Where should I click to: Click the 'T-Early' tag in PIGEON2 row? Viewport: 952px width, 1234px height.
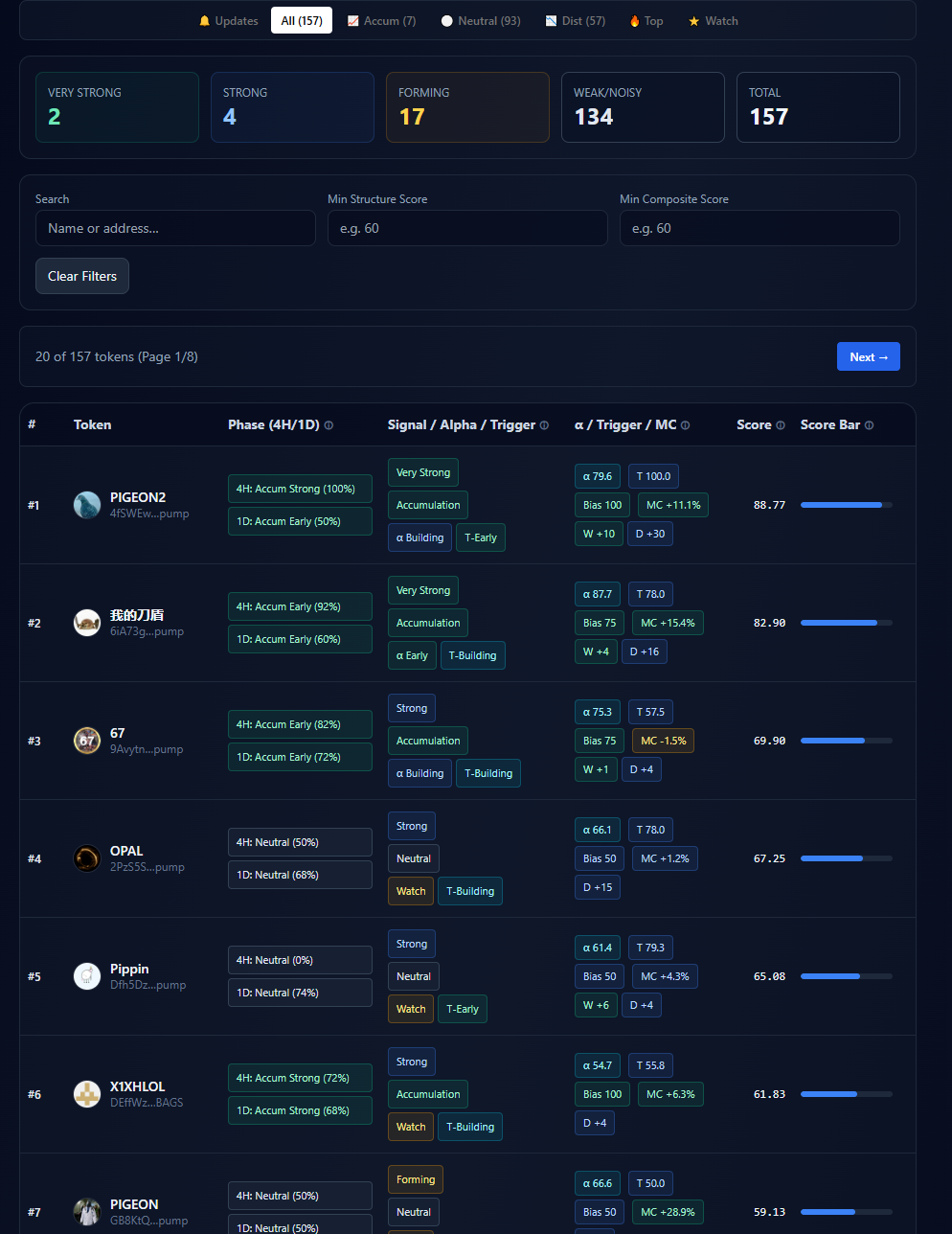click(481, 537)
